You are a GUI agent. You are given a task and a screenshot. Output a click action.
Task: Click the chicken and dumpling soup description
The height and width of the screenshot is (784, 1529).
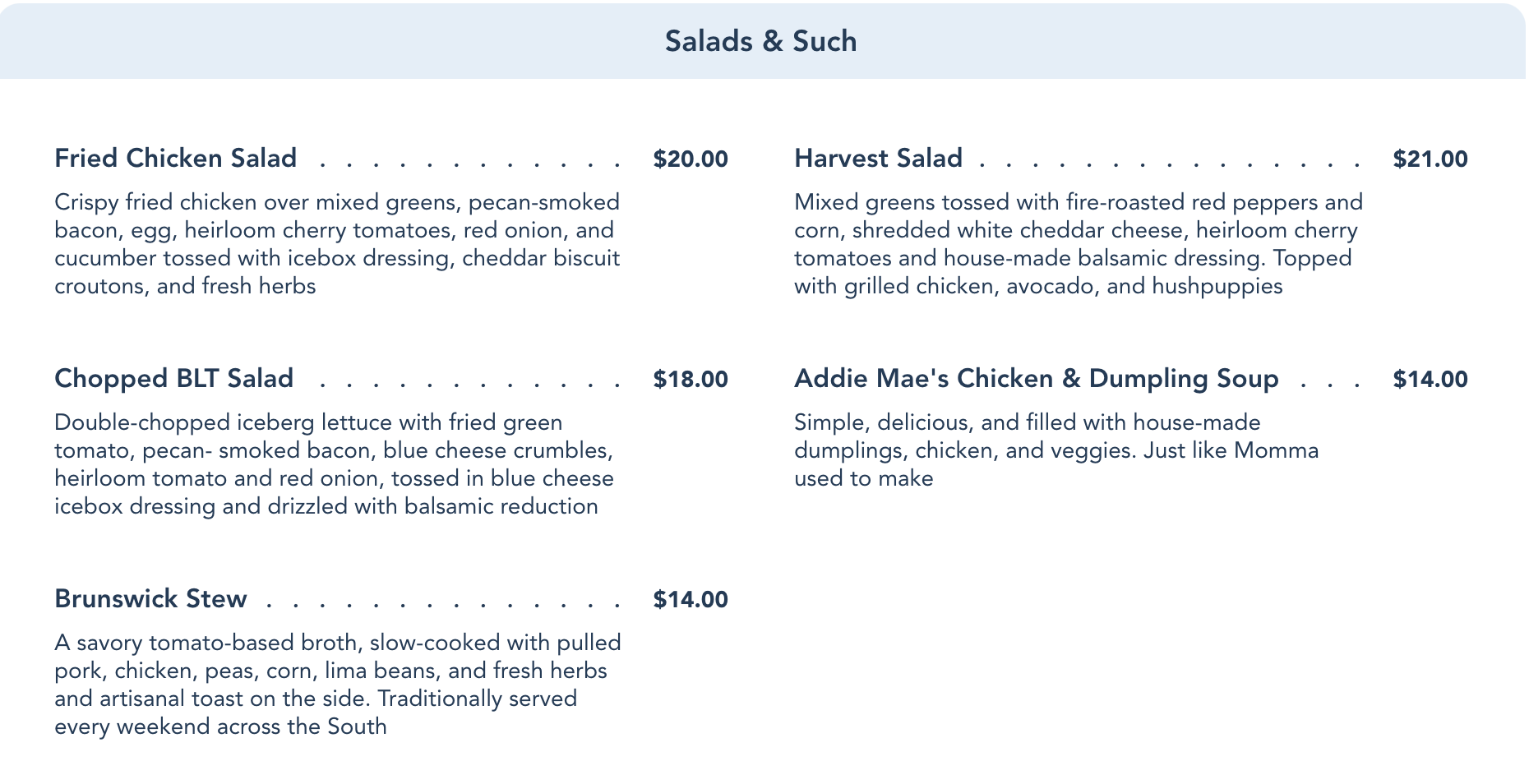pyautogui.click(x=1056, y=450)
